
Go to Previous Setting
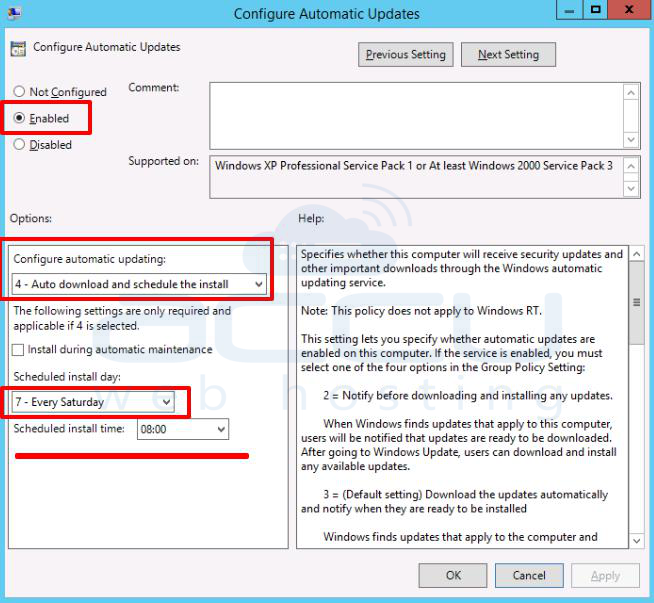(405, 55)
